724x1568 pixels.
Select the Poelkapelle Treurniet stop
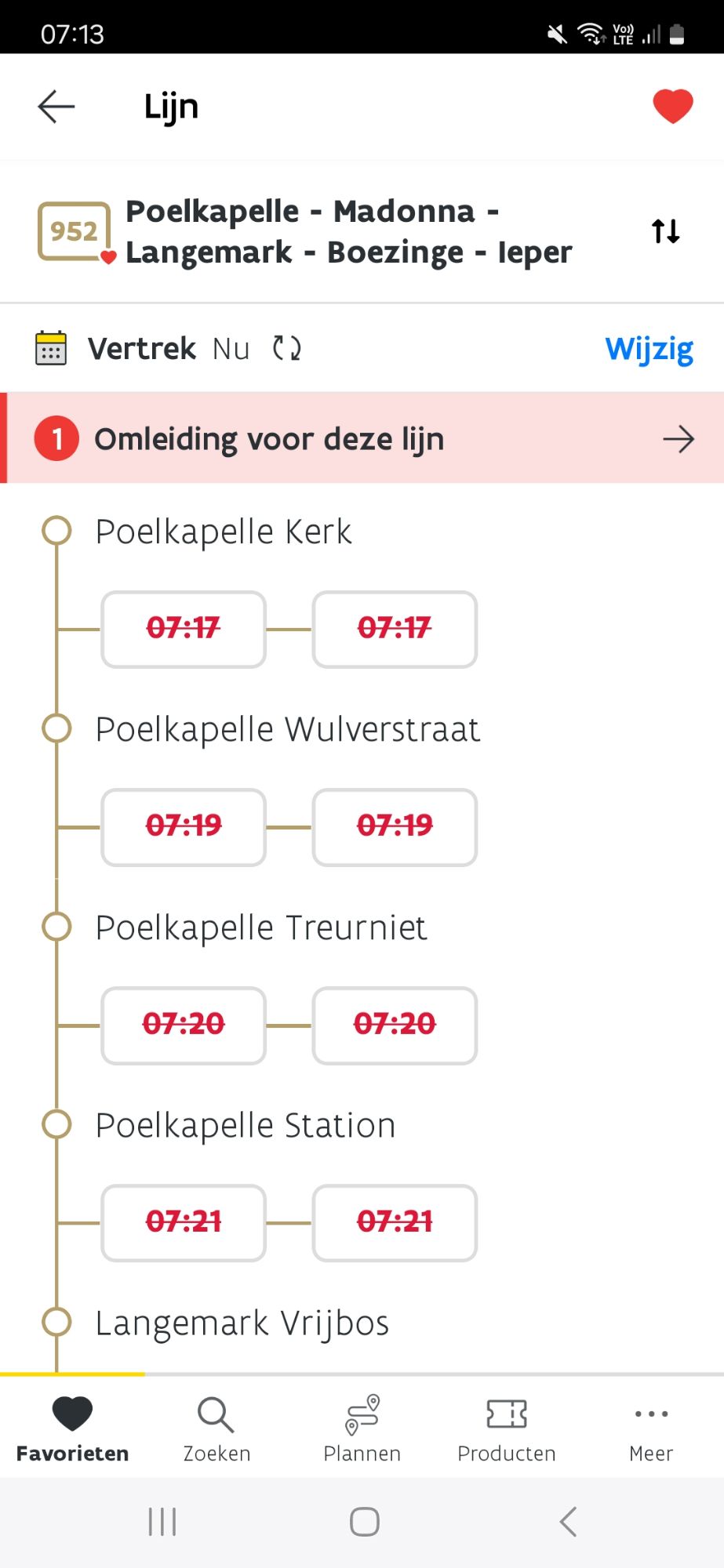click(x=260, y=927)
